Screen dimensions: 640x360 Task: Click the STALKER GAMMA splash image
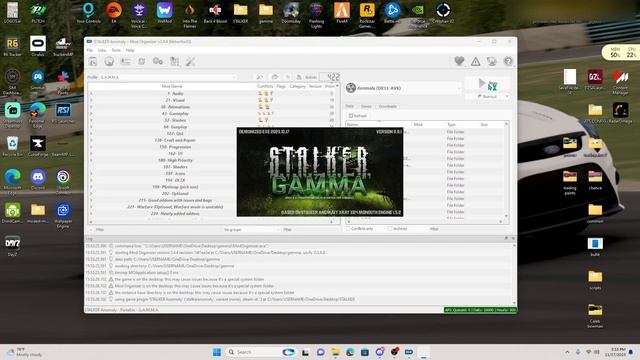click(x=320, y=172)
